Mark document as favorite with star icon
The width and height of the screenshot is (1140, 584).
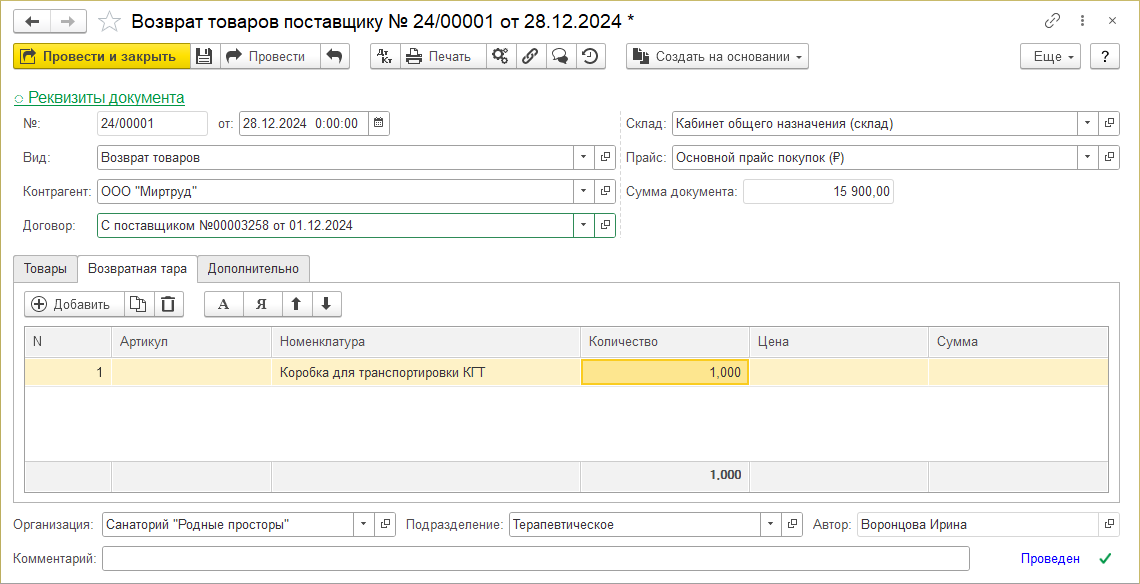pos(111,21)
